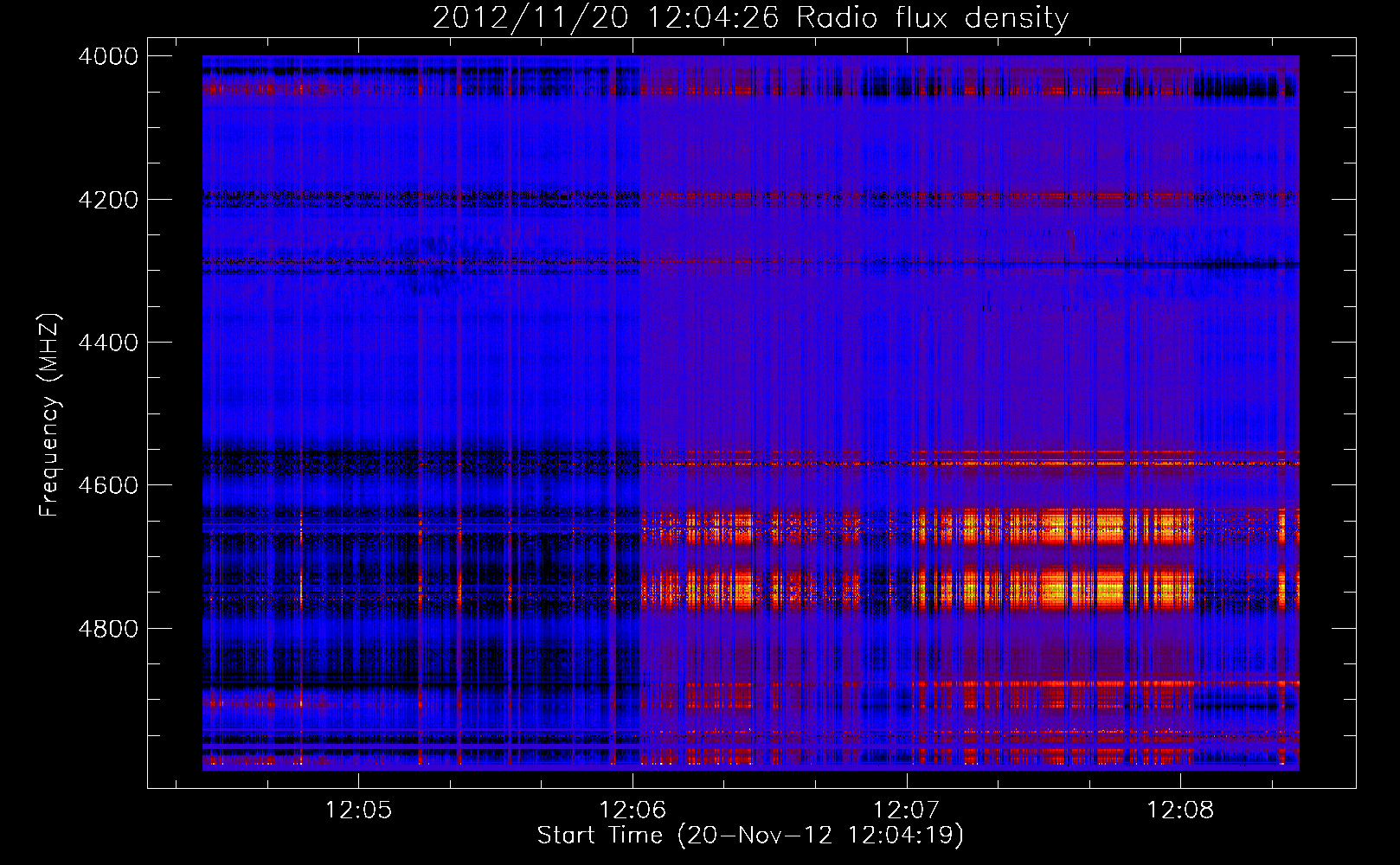Click the '4400' frequency axis label
The height and width of the screenshot is (865, 1400).
pos(108,343)
